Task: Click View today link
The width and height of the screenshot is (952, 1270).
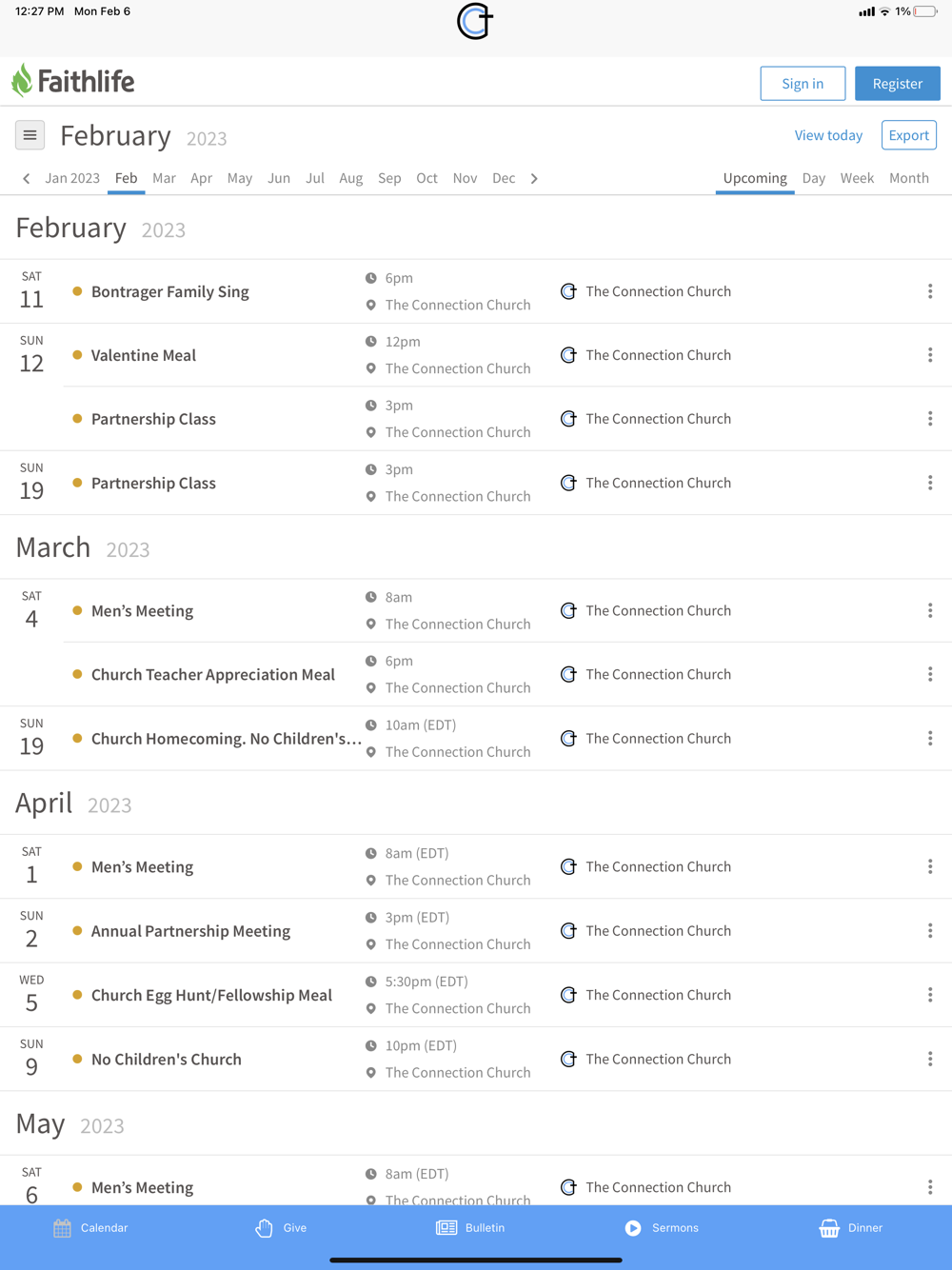Action: [x=828, y=135]
